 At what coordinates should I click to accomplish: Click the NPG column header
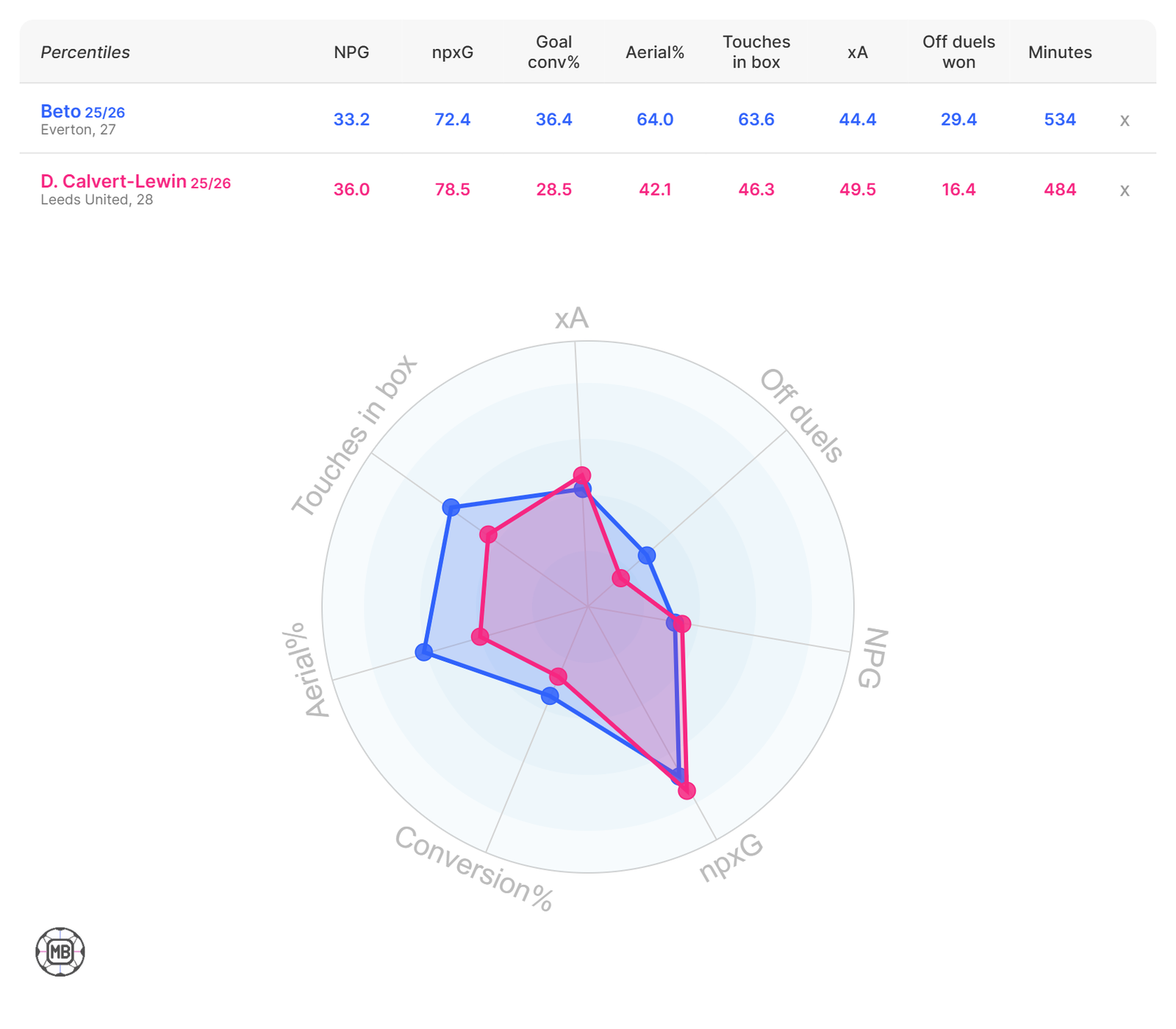coord(351,52)
